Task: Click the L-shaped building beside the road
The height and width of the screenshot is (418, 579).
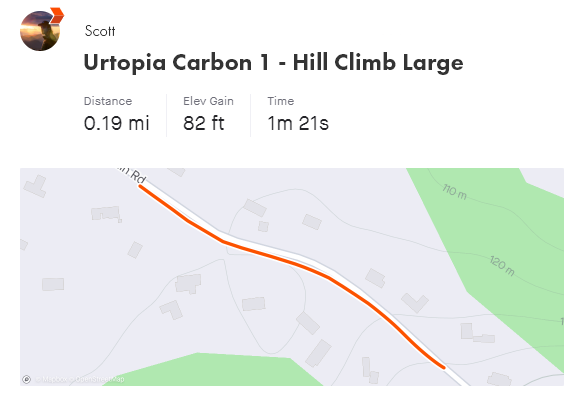Action: point(415,302)
